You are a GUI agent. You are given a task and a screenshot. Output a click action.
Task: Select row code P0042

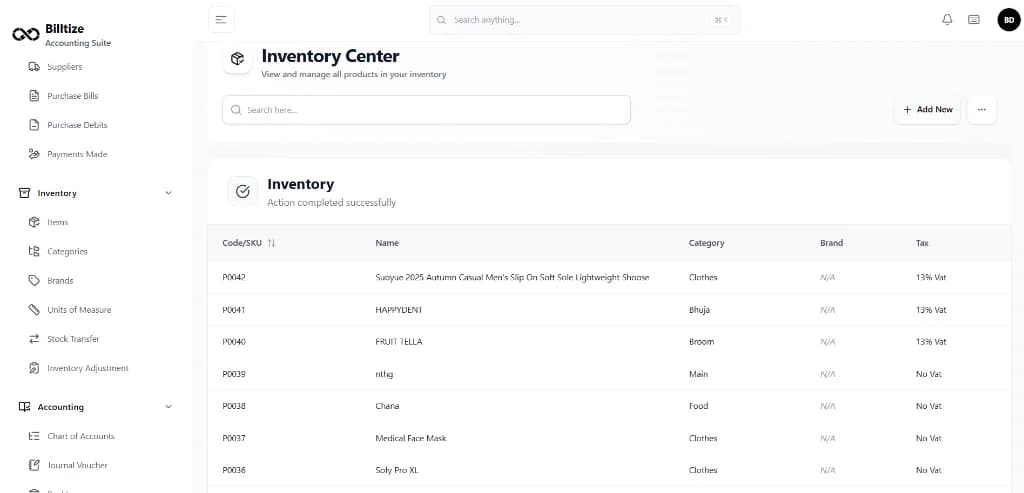coord(234,278)
